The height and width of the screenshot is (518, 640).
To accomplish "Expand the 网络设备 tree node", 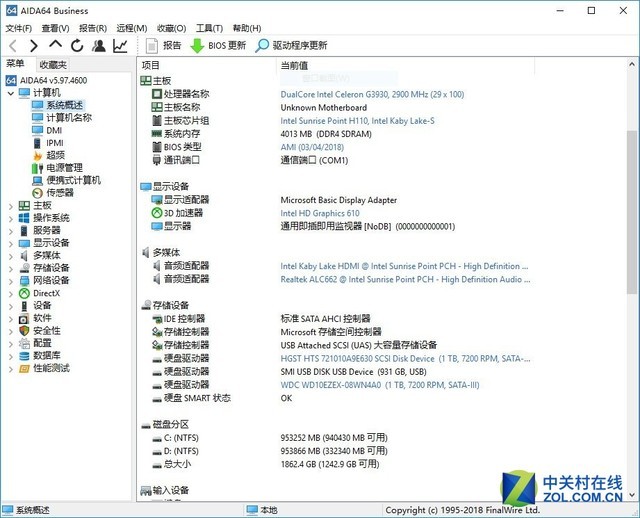I will [11, 281].
